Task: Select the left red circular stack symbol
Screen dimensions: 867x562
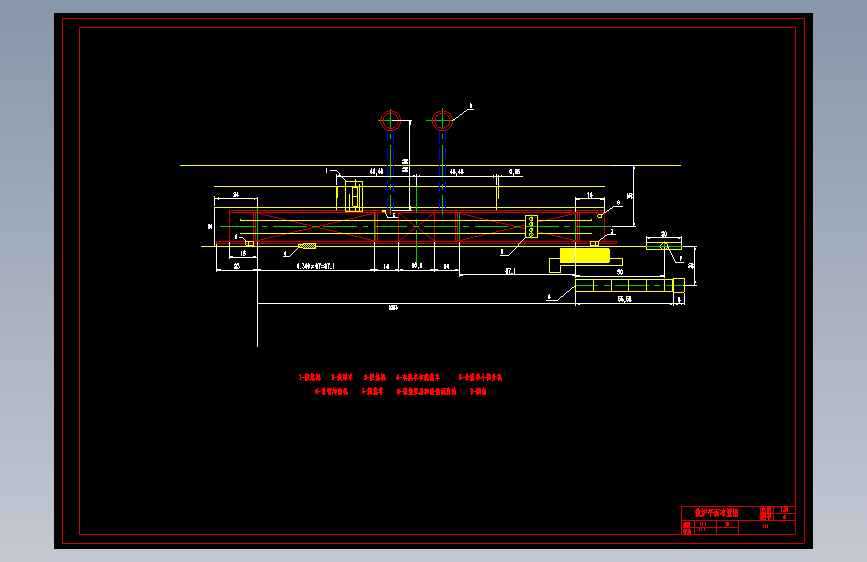Action: point(390,120)
